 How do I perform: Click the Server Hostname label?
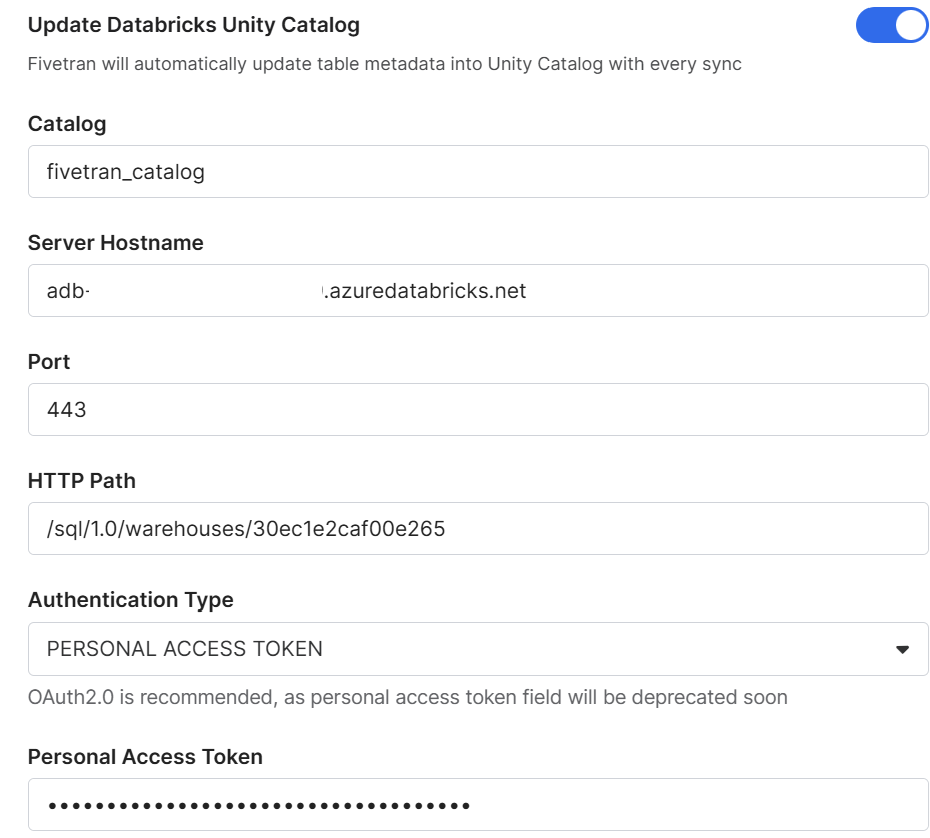(x=116, y=243)
